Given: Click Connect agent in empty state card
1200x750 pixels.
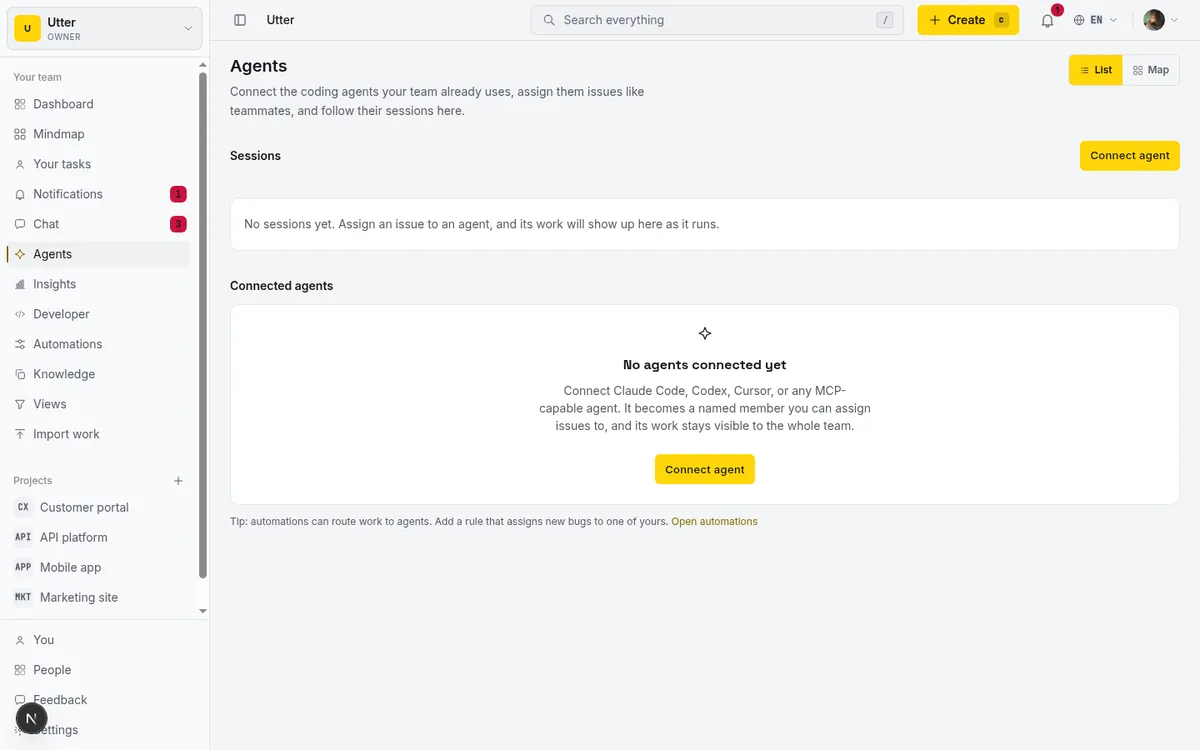Looking at the screenshot, I should click(705, 470).
